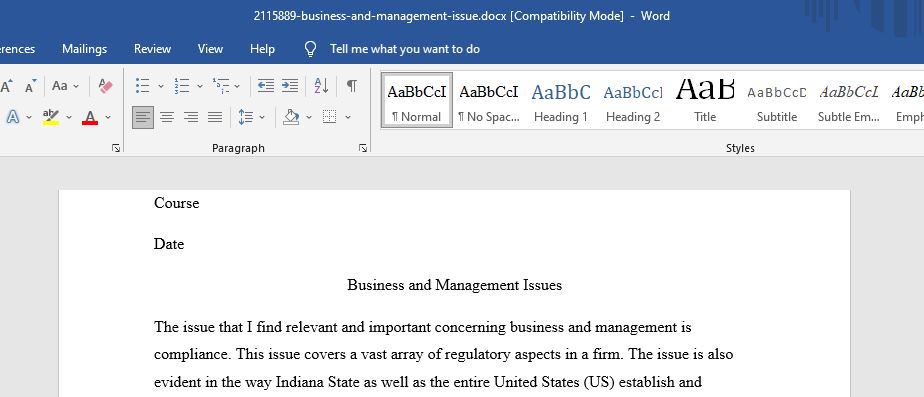Open the Mailings tab
Image resolution: width=924 pixels, height=397 pixels.
tap(84, 49)
